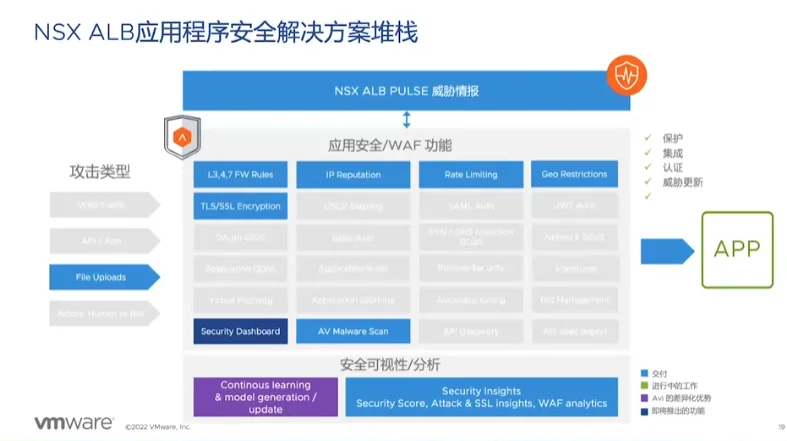Select the greyed Web Traffic arrow
787x441 pixels.
click(104, 205)
